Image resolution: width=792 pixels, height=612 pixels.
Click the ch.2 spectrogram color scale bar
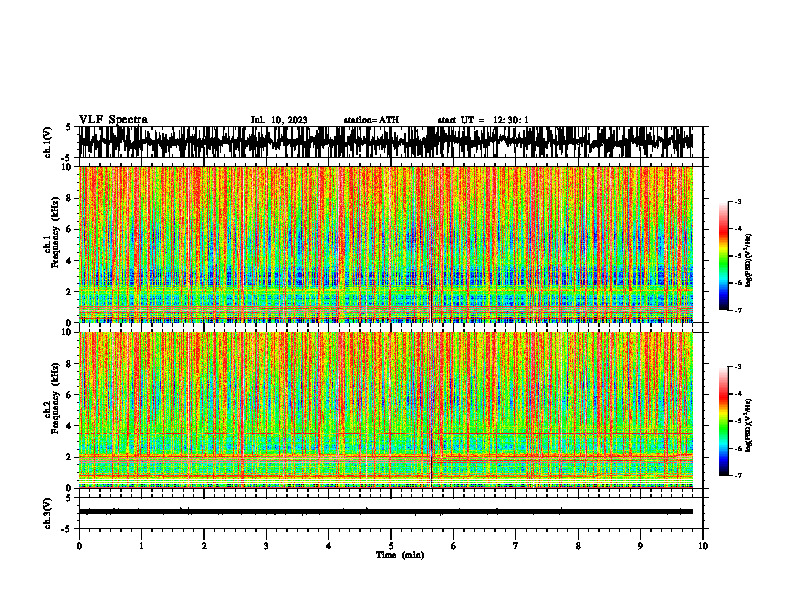coord(723,421)
